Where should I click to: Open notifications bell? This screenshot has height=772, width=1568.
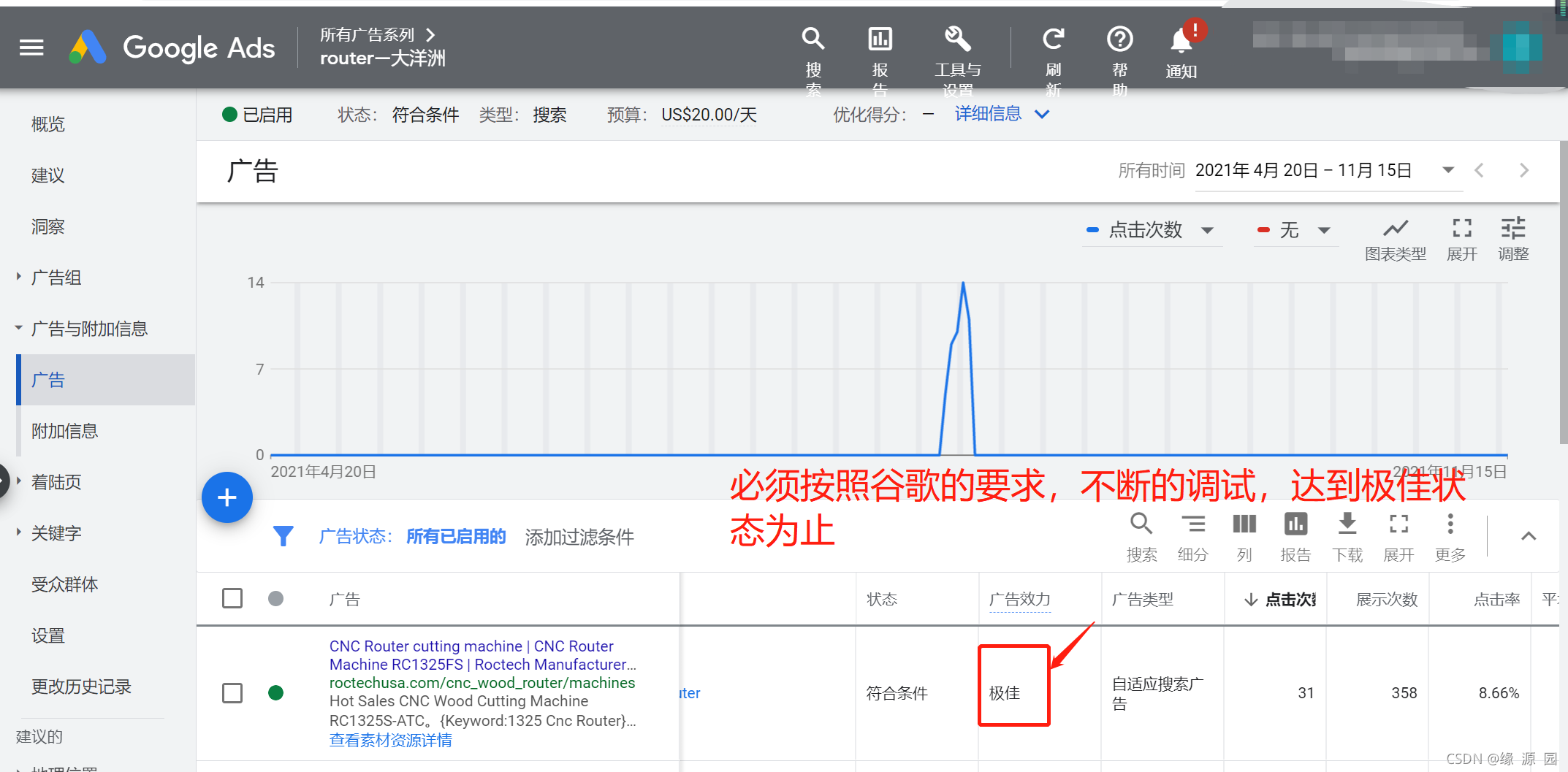(1181, 40)
